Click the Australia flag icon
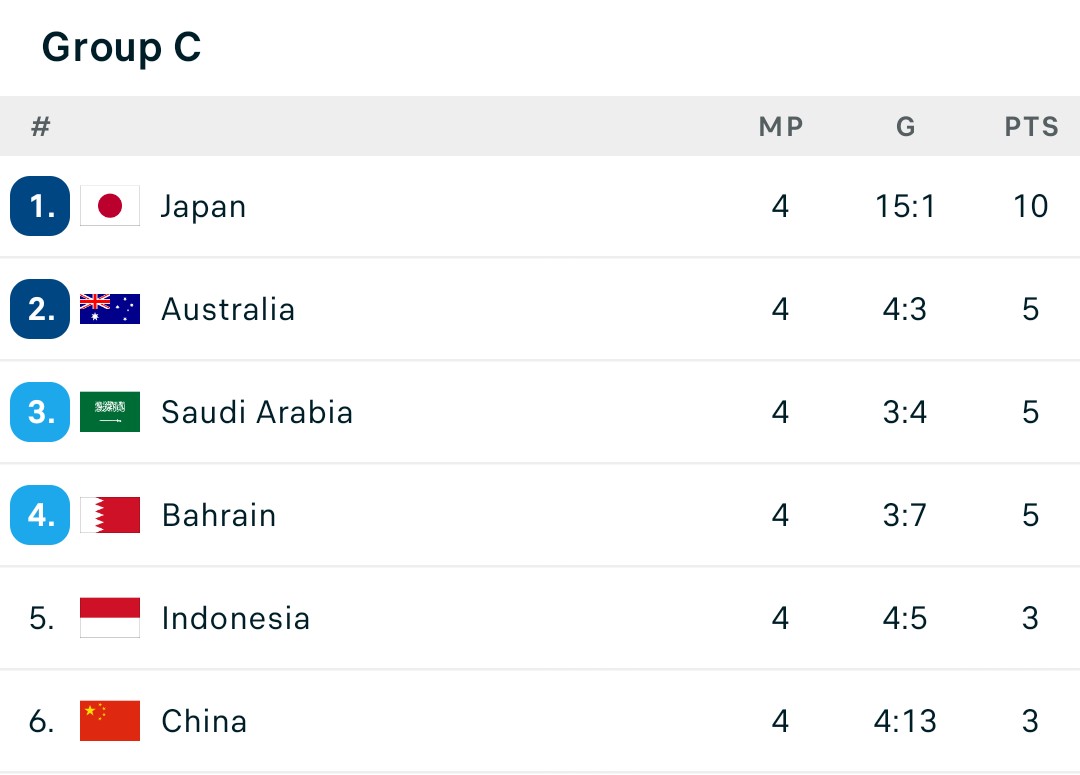The image size is (1080, 775). [110, 309]
